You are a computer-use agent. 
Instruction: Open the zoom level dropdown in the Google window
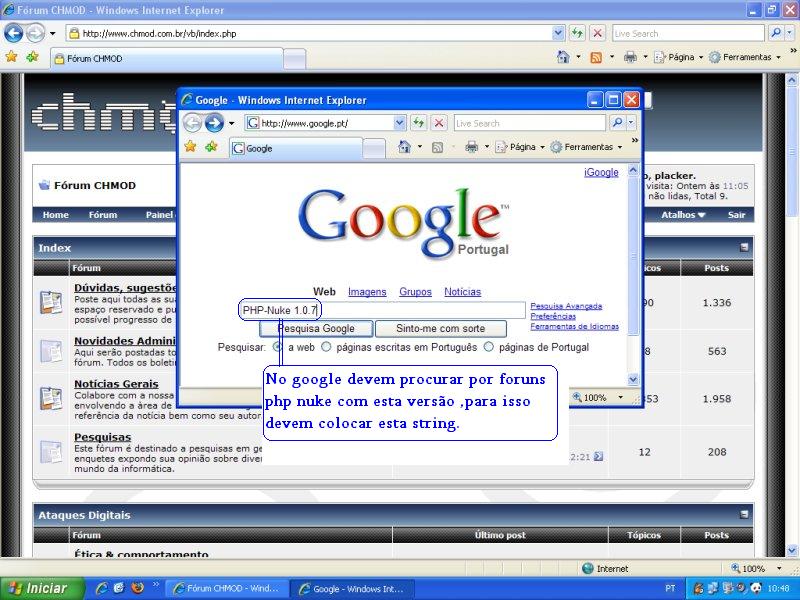click(x=620, y=397)
